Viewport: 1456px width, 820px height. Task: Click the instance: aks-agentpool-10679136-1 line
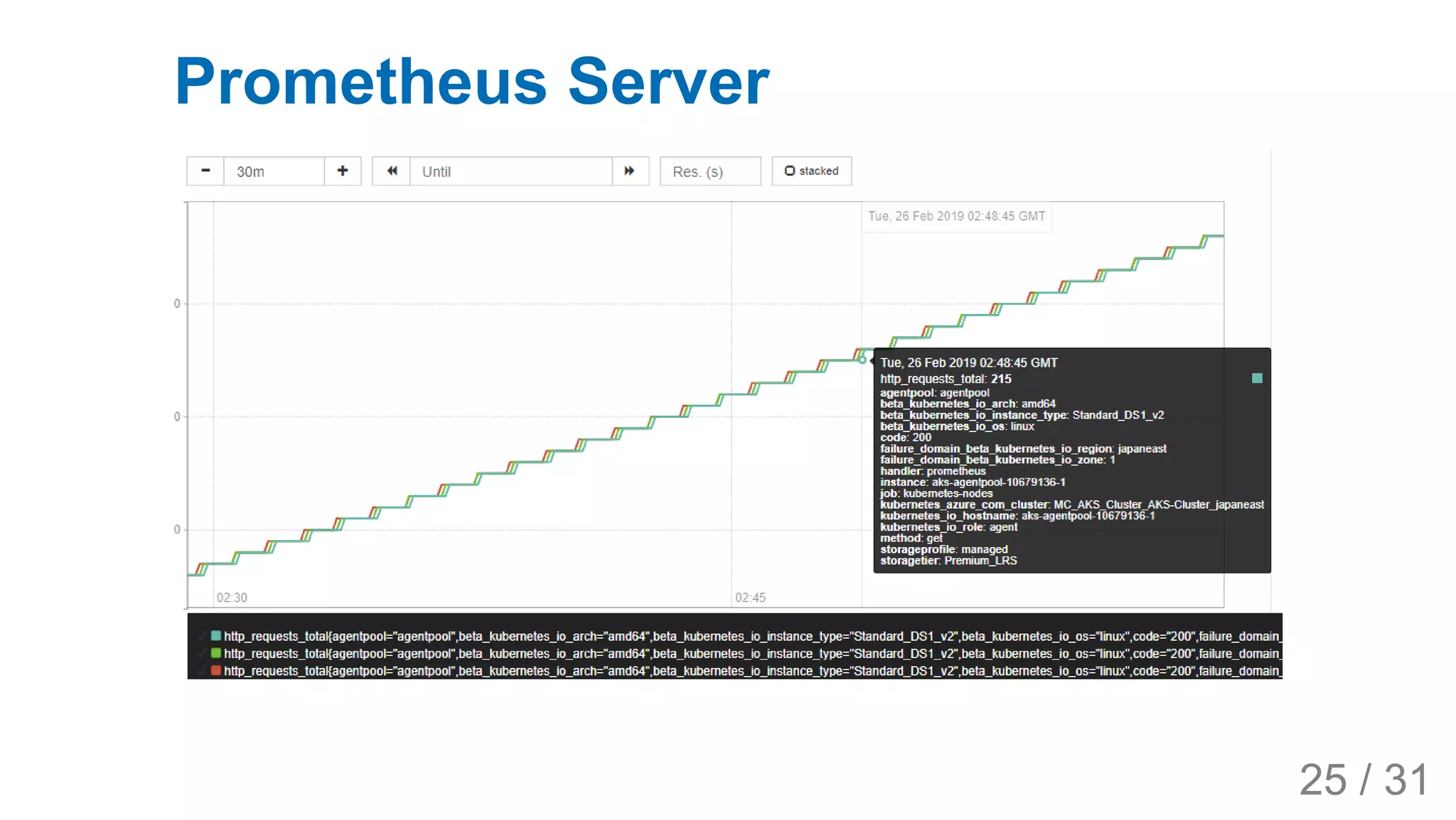[x=973, y=482]
